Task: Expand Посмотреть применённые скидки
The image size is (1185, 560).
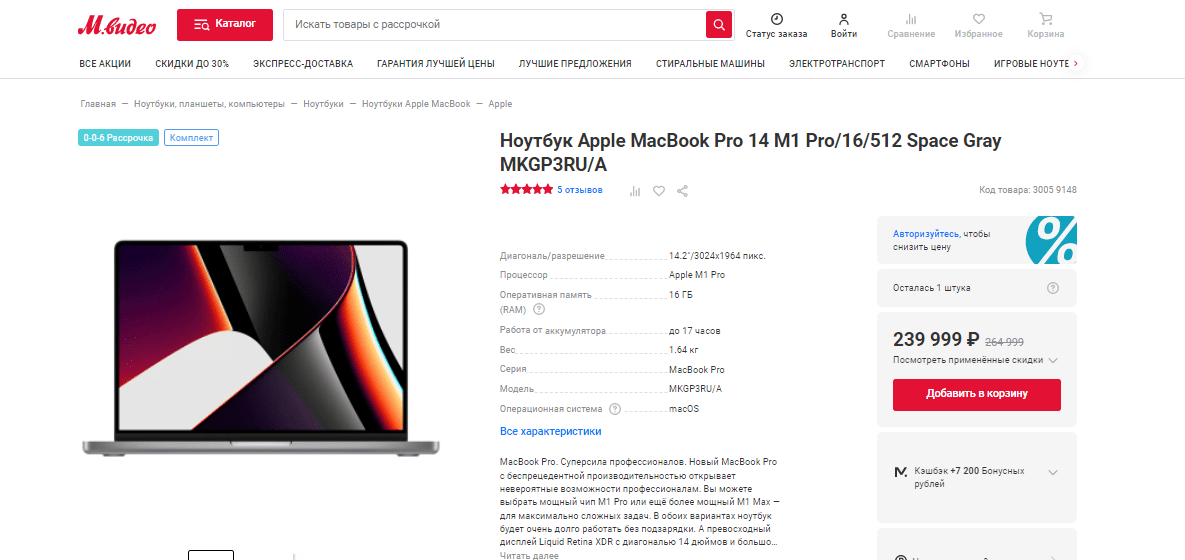Action: [975, 360]
